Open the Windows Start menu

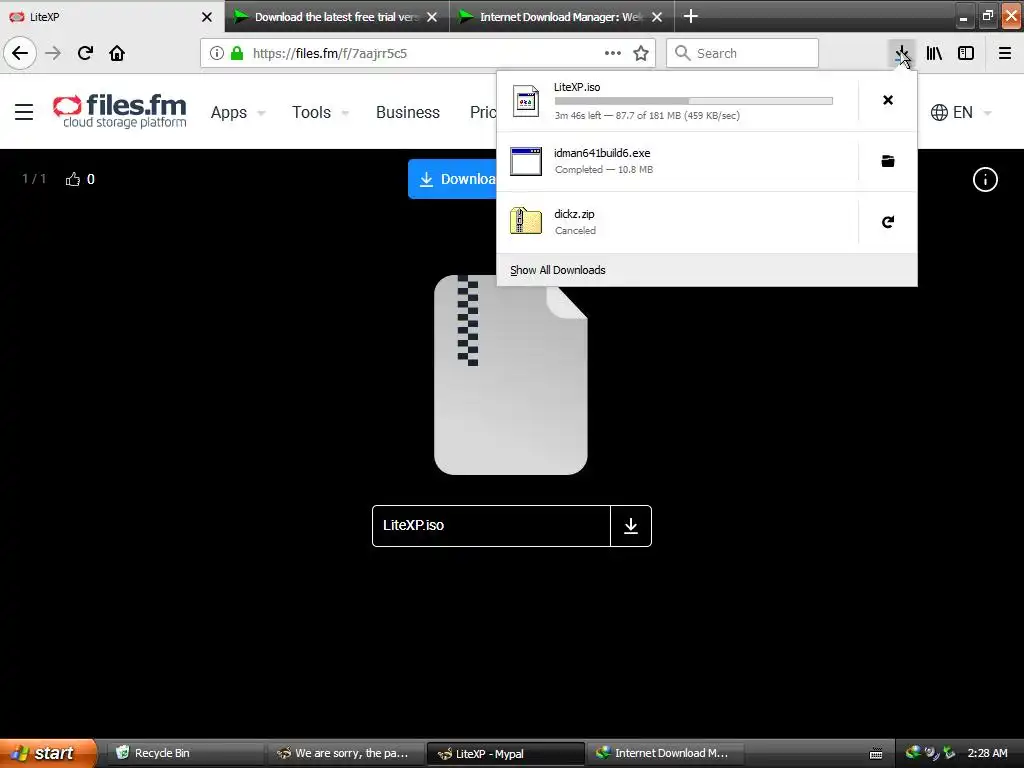(x=47, y=753)
